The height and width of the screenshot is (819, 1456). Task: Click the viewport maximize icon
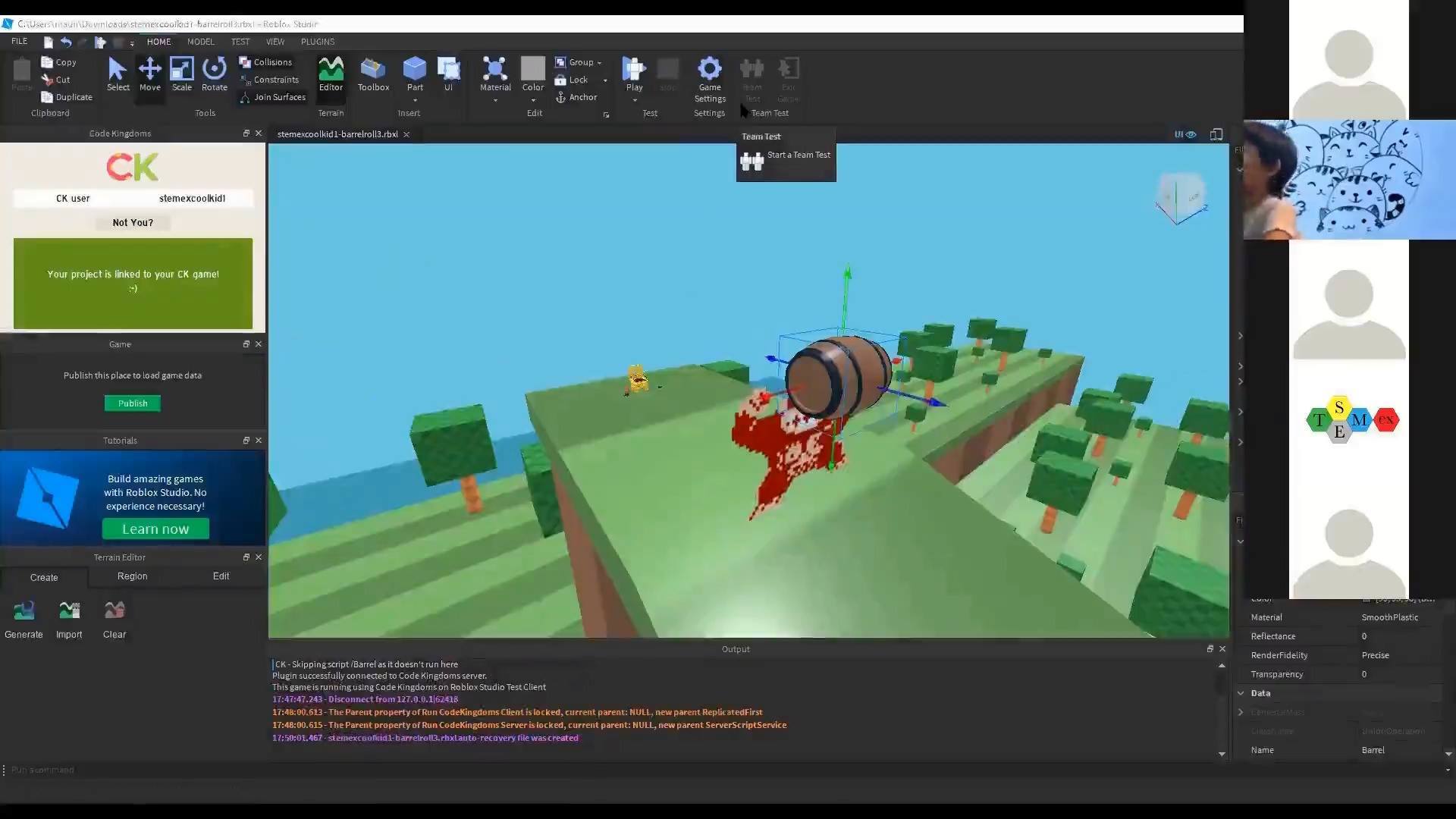pos(1216,134)
